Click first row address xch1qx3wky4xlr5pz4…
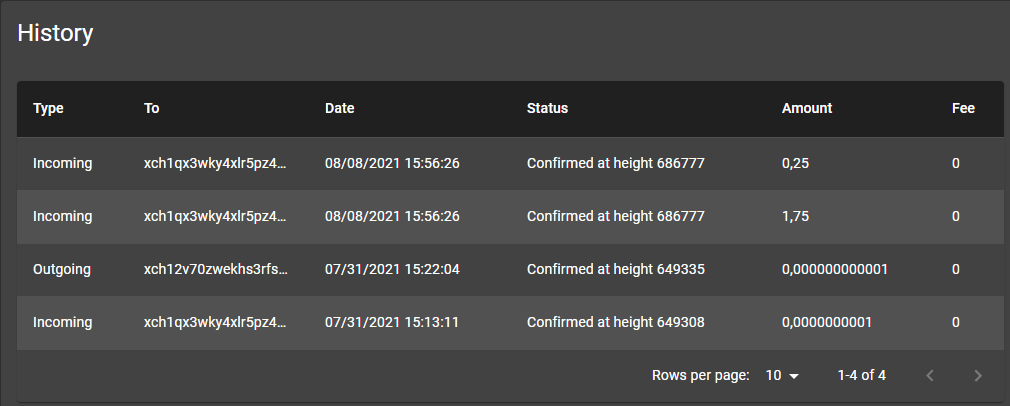 click(x=216, y=164)
